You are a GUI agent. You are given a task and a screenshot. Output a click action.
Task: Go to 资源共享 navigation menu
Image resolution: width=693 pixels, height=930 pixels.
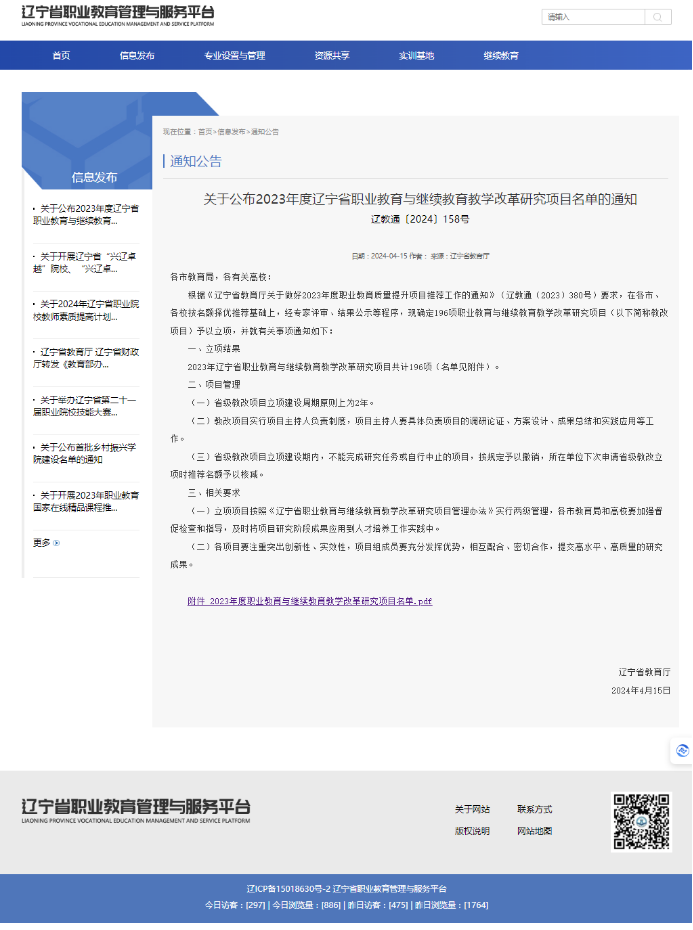pyautogui.click(x=332, y=56)
